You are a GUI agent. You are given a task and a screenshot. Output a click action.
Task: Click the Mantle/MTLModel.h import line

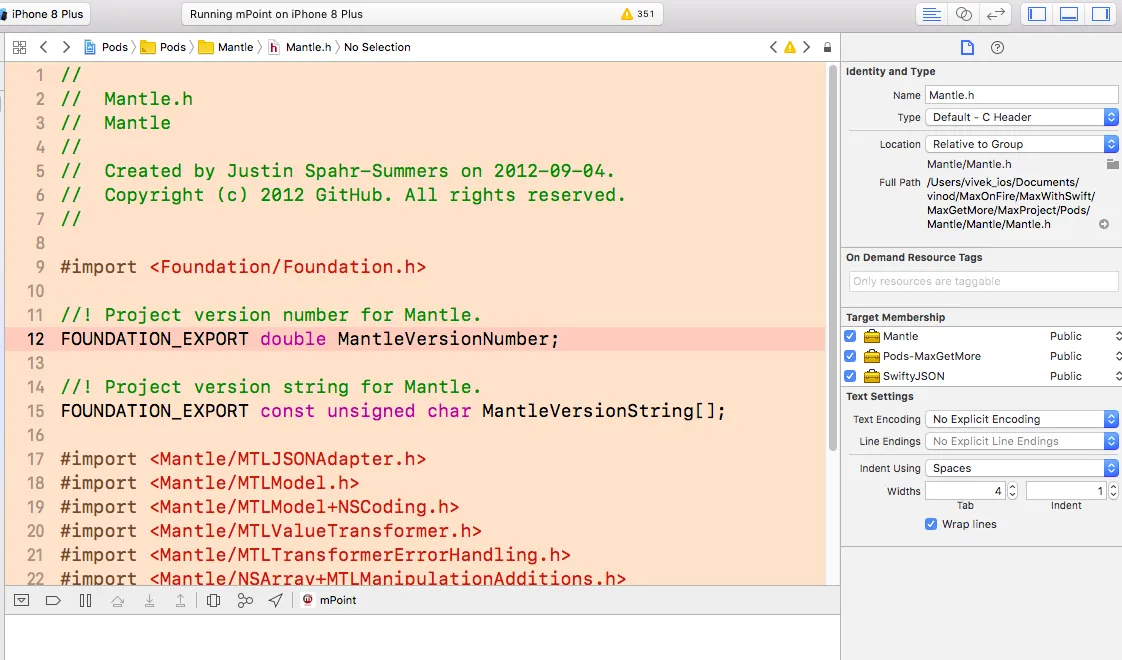click(x=210, y=483)
